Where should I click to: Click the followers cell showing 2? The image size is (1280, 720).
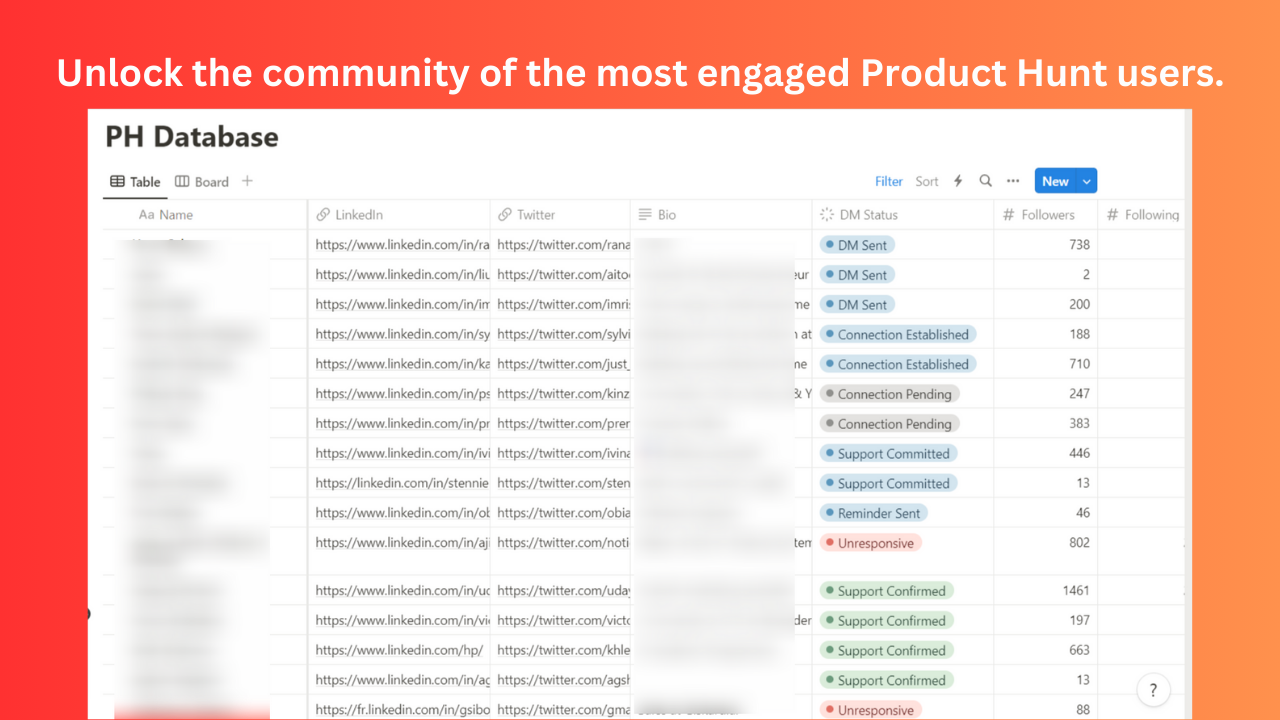(1045, 274)
